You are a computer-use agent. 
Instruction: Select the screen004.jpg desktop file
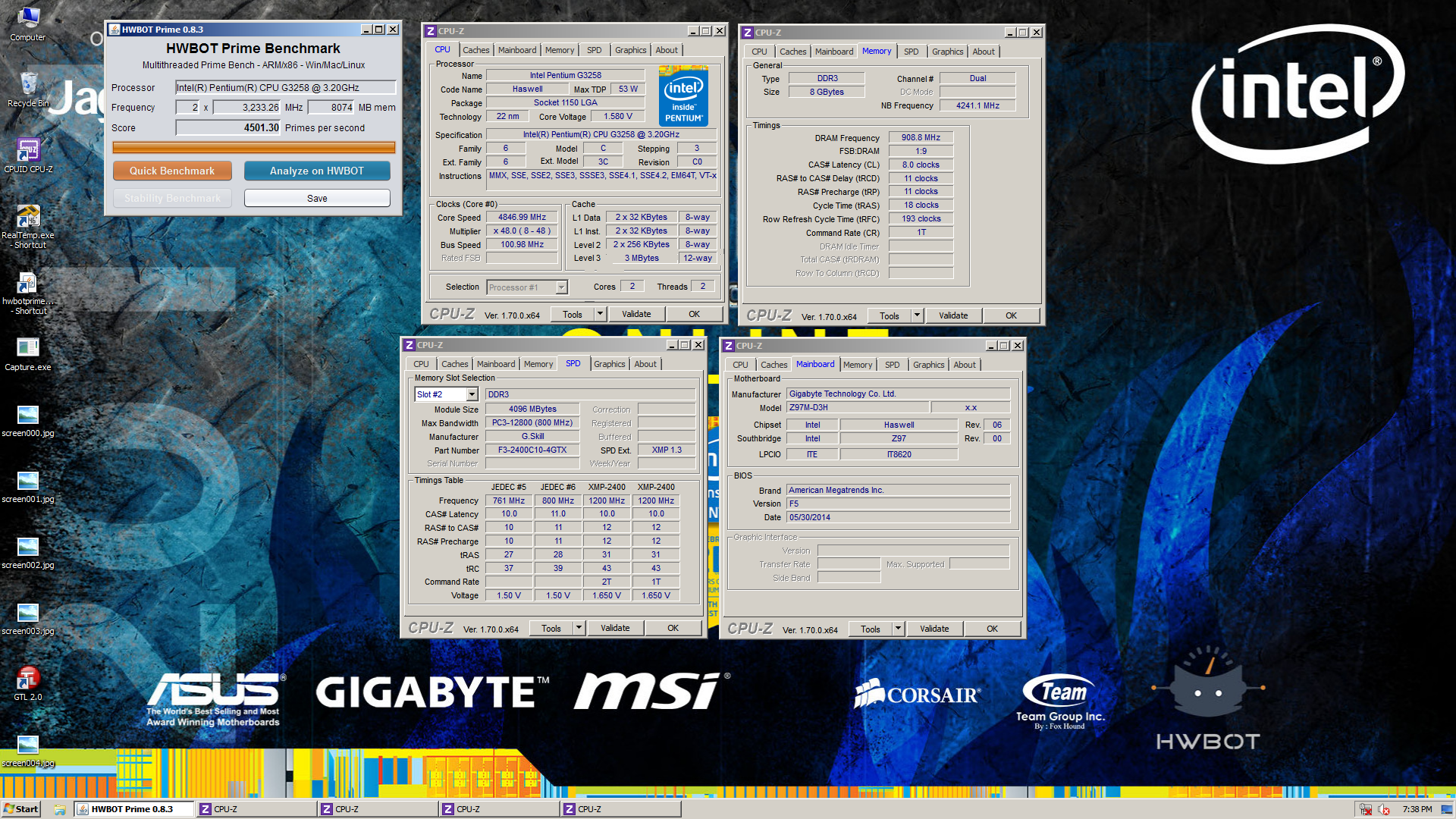click(x=28, y=749)
